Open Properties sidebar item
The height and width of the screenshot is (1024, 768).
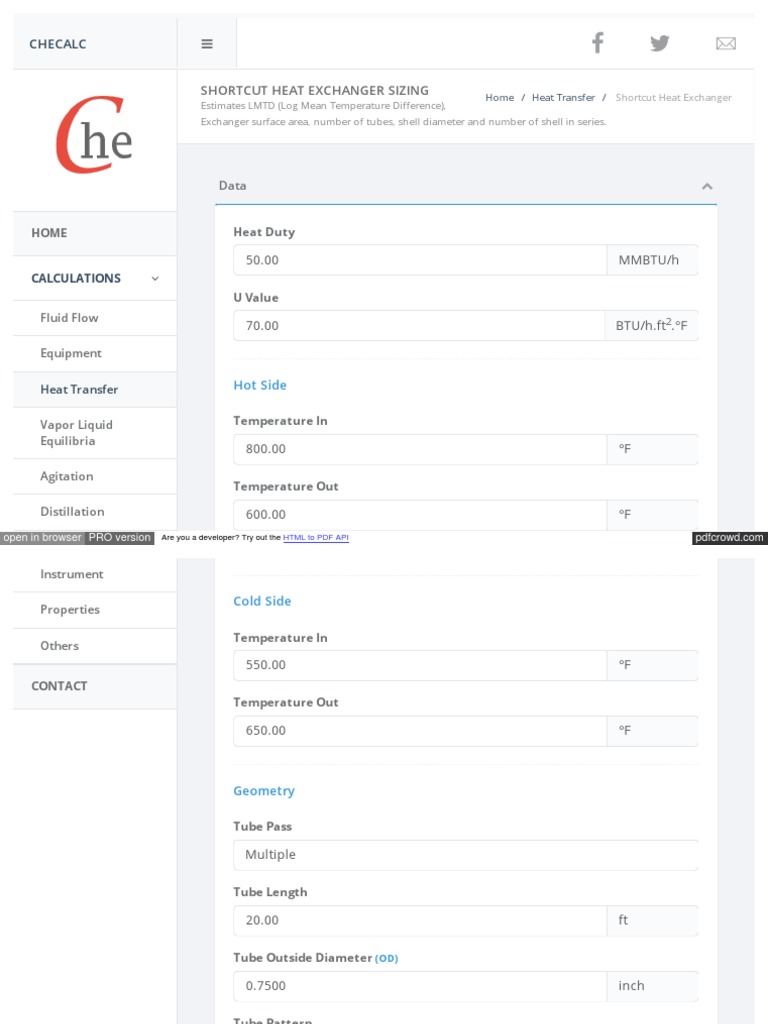point(95,610)
